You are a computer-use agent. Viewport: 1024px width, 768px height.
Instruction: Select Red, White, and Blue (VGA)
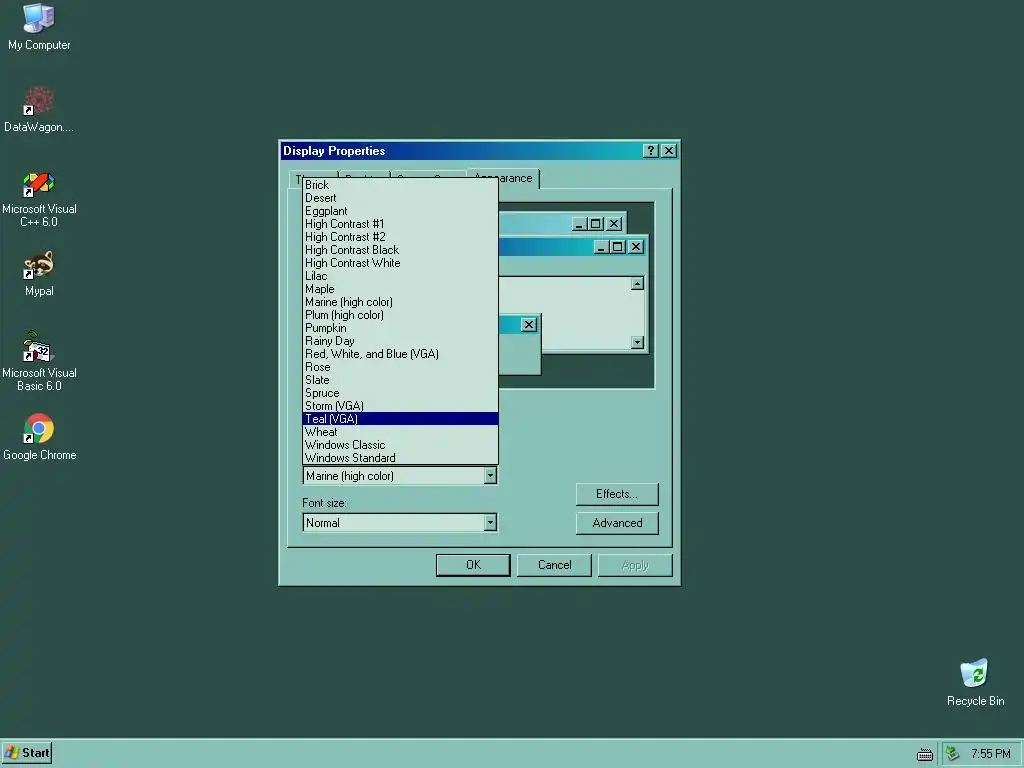pos(400,354)
